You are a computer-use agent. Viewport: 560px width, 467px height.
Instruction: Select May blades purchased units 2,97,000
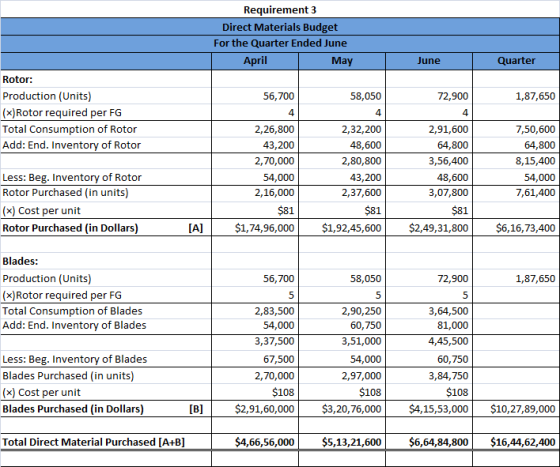click(361, 376)
